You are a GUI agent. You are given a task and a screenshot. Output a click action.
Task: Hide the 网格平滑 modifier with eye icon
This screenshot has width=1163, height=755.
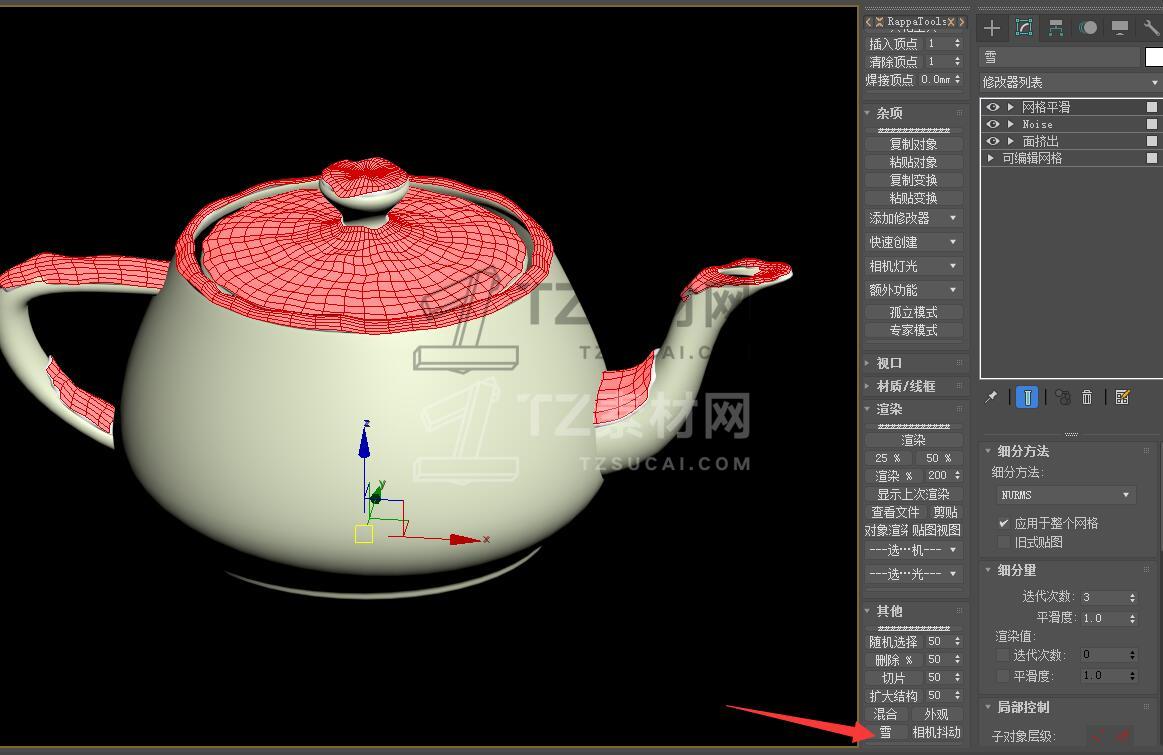coord(992,107)
